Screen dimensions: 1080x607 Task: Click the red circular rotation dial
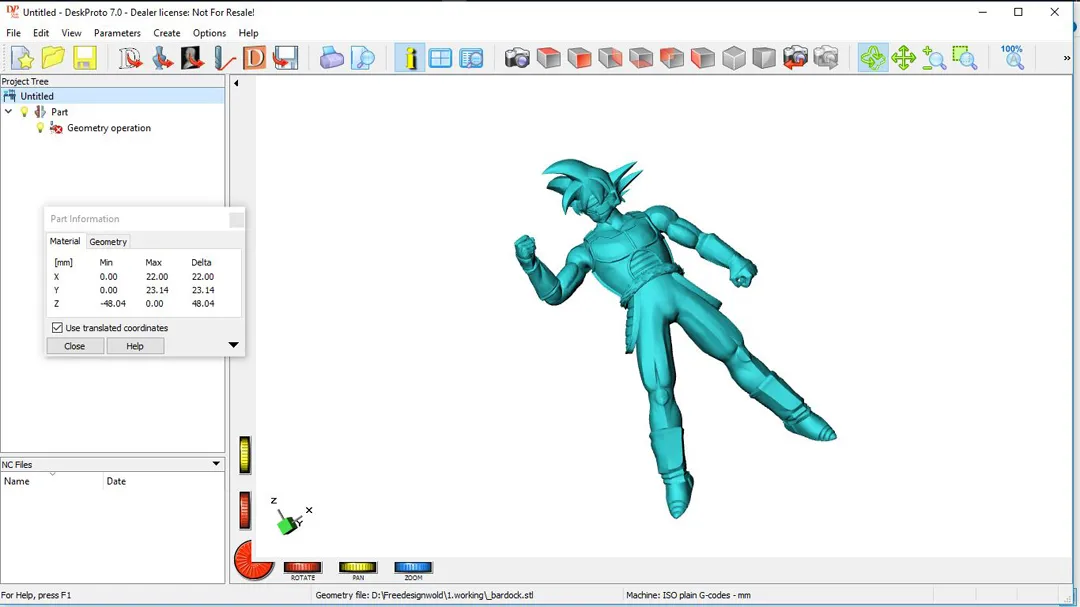pyautogui.click(x=253, y=560)
